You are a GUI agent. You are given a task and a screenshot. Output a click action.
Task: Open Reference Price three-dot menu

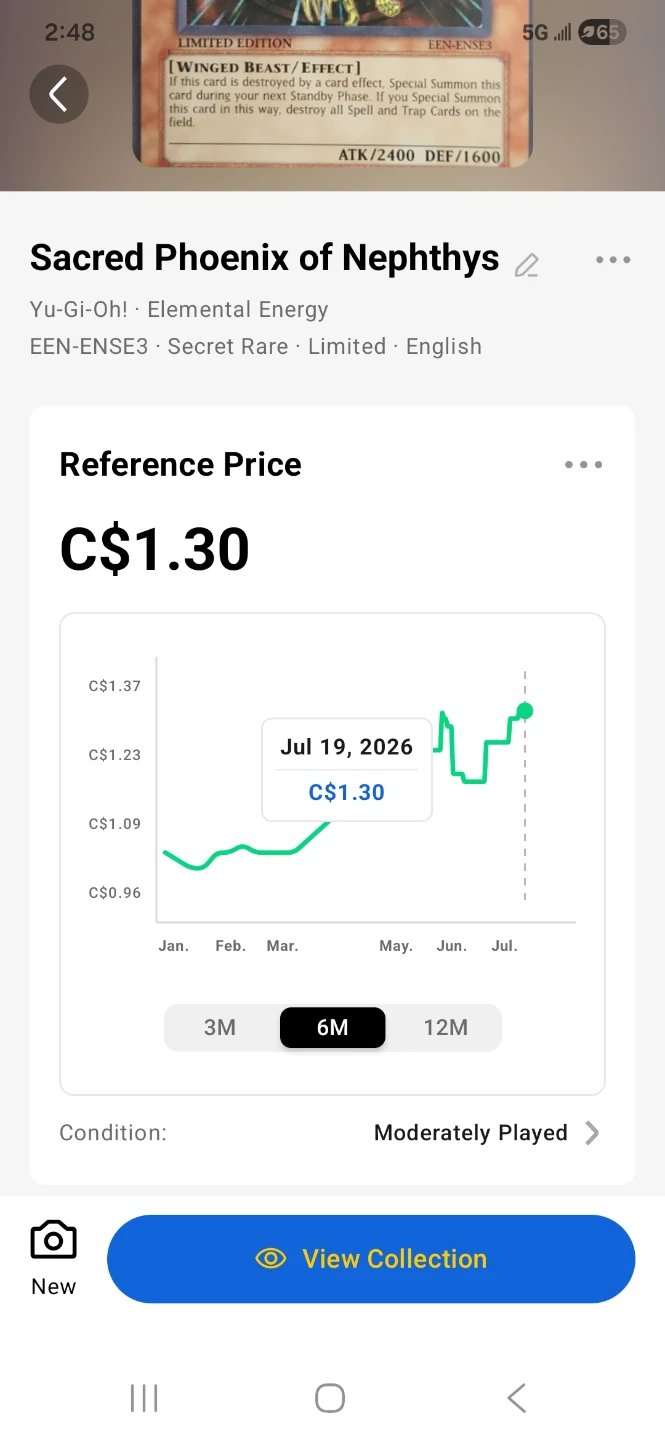(584, 464)
